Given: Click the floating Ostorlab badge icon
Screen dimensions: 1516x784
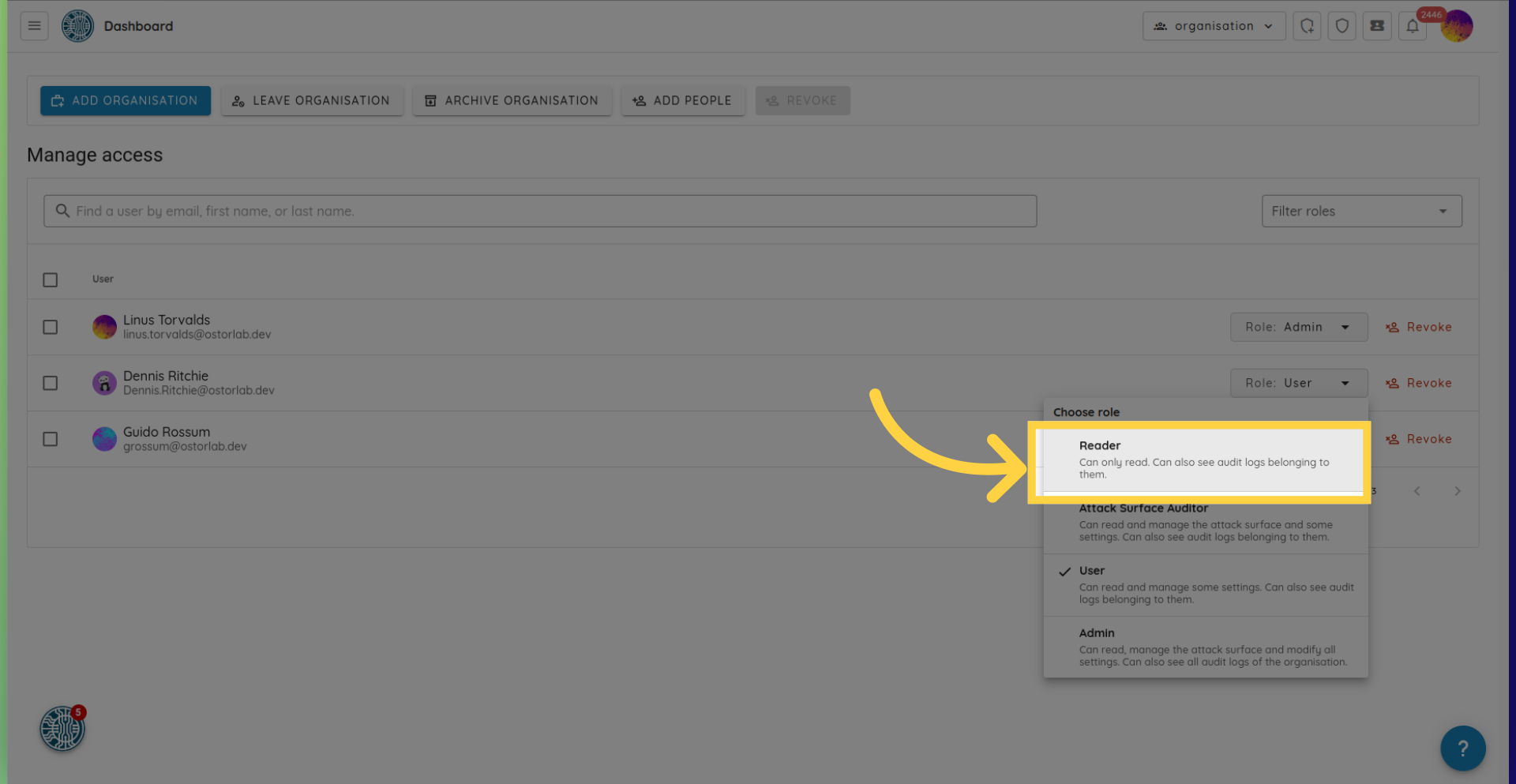Looking at the screenshot, I should pos(62,729).
